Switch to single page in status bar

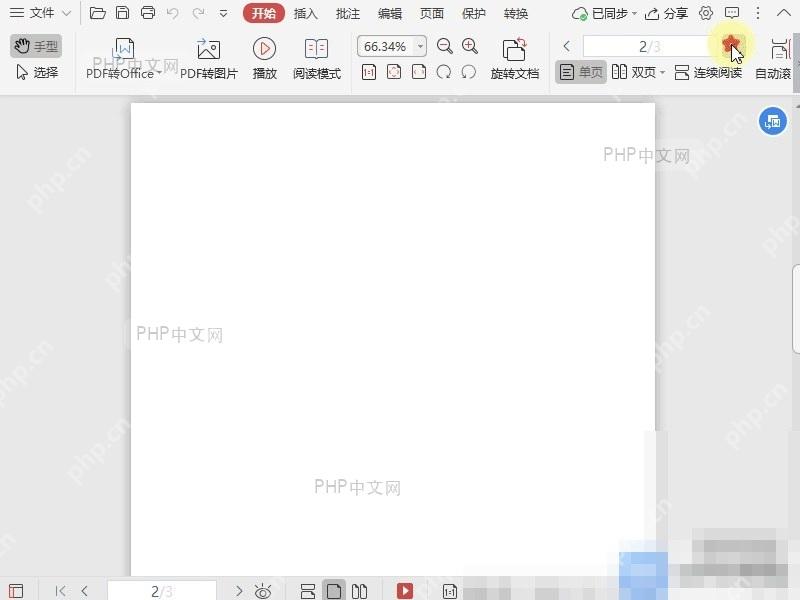coord(334,591)
